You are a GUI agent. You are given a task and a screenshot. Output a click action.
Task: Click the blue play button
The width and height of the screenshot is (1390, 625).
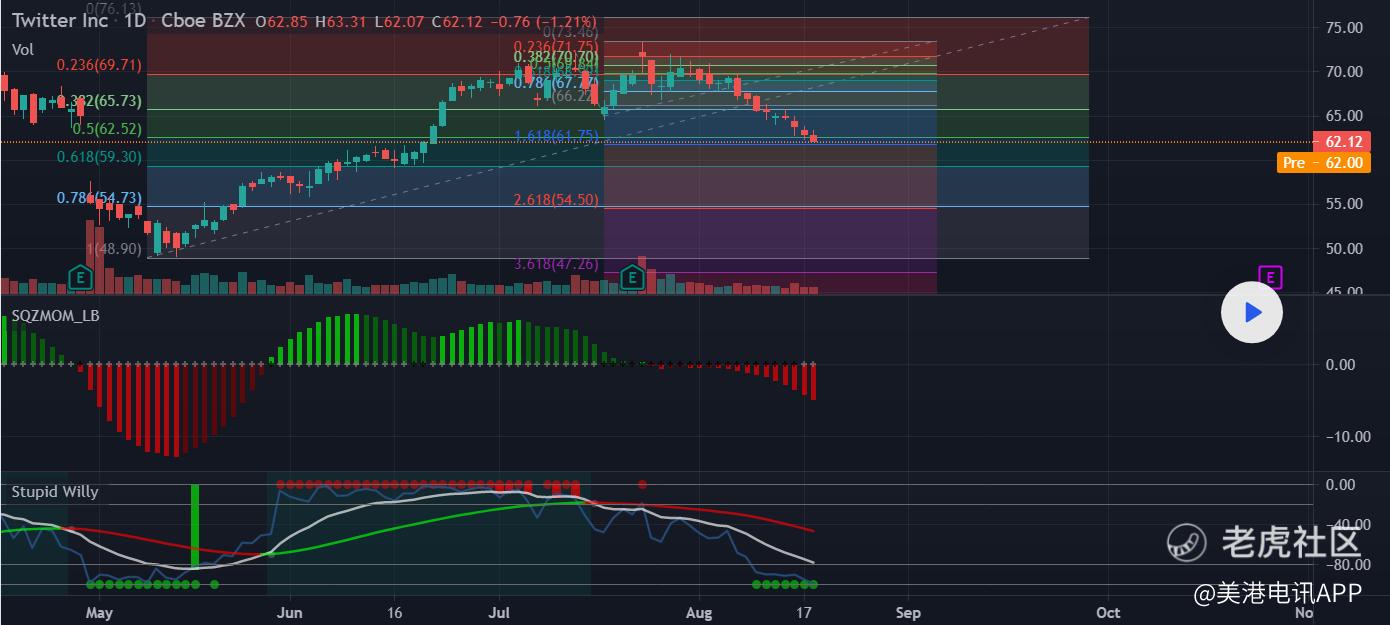point(1252,313)
